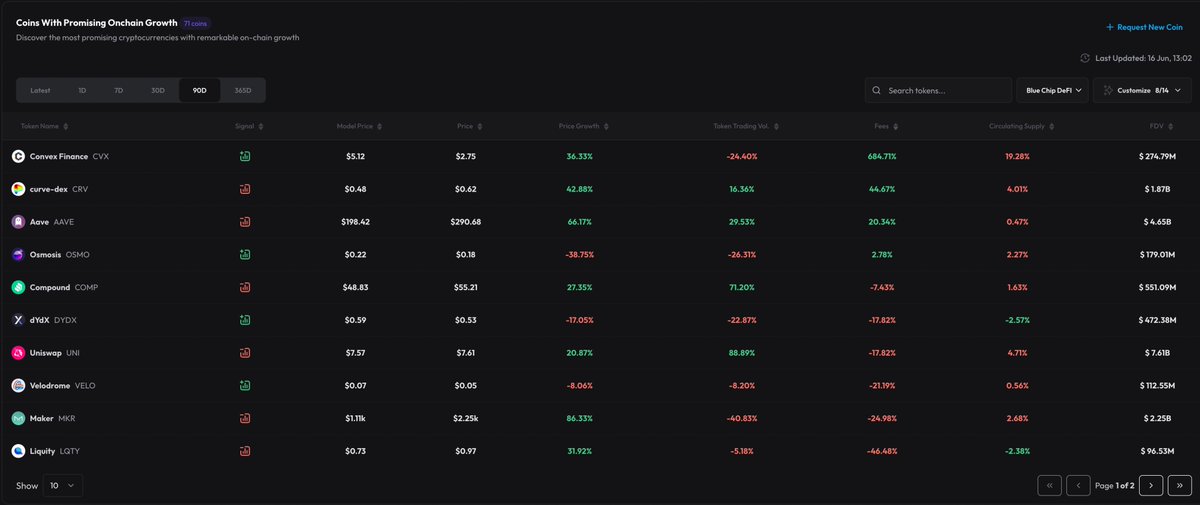Image resolution: width=1200 pixels, height=505 pixels.
Task: Focus the Search tokens input field
Action: click(x=939, y=90)
